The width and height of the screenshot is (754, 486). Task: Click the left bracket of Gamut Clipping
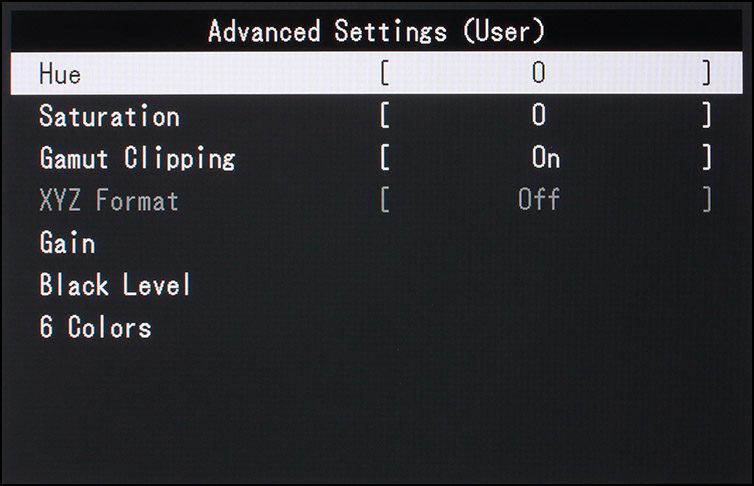(385, 158)
